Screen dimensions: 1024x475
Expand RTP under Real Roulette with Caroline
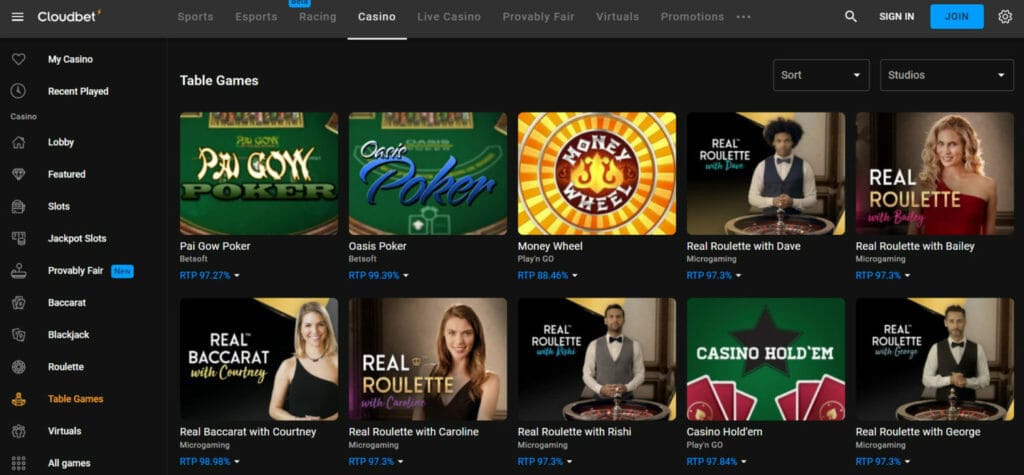376,461
